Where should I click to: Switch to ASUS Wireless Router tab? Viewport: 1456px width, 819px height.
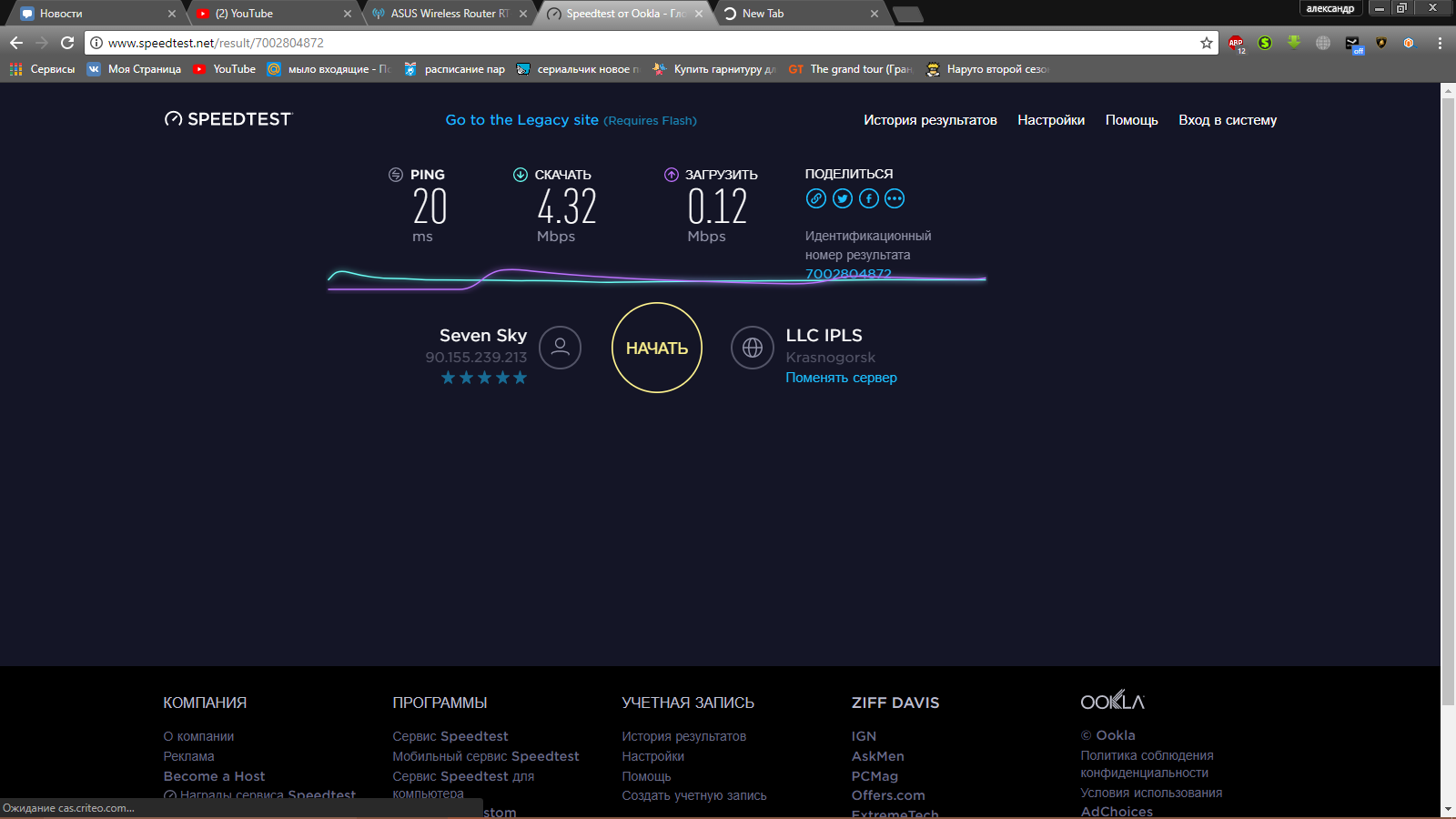pos(450,14)
